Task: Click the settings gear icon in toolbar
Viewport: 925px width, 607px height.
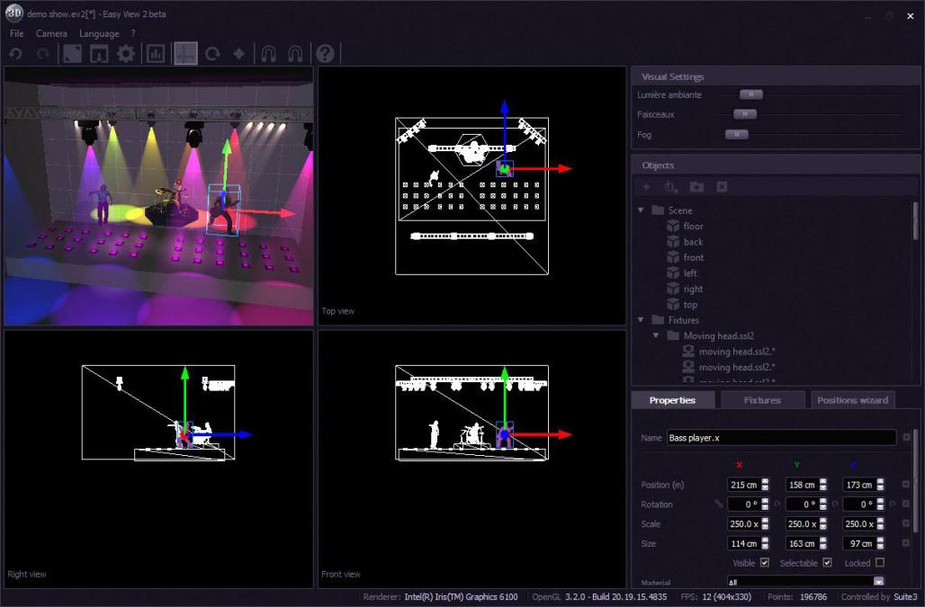Action: coord(126,54)
